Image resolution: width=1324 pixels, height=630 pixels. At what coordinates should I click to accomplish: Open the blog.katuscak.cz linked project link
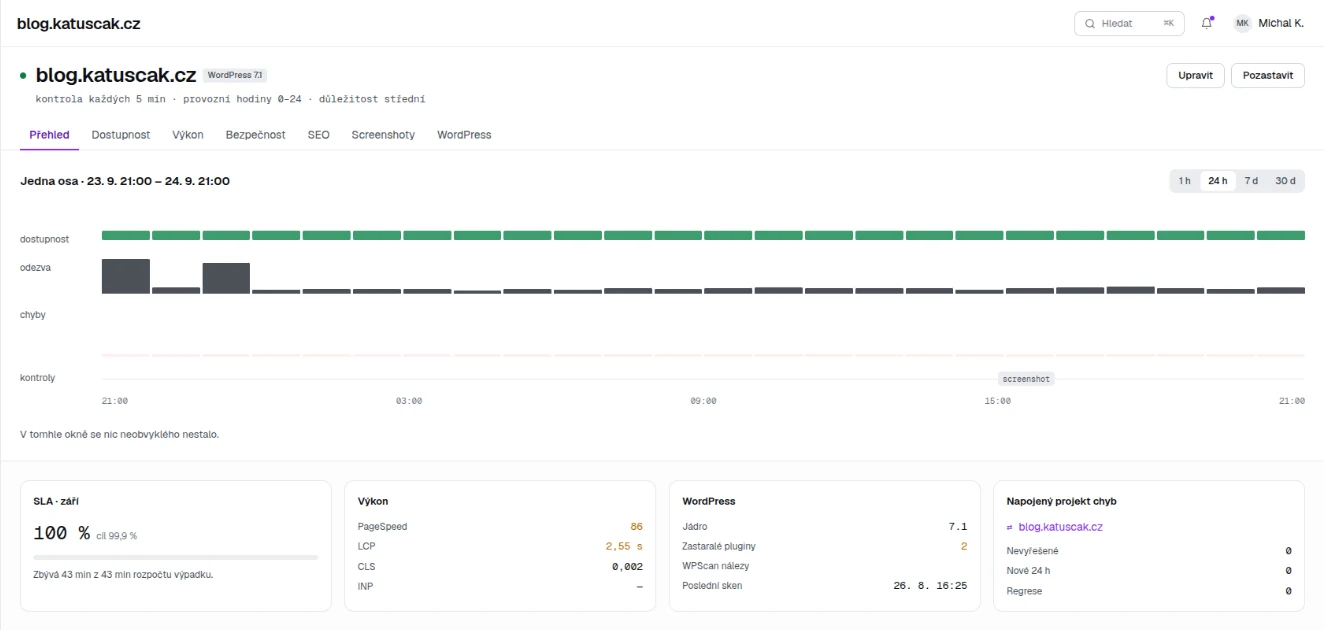pos(1060,527)
